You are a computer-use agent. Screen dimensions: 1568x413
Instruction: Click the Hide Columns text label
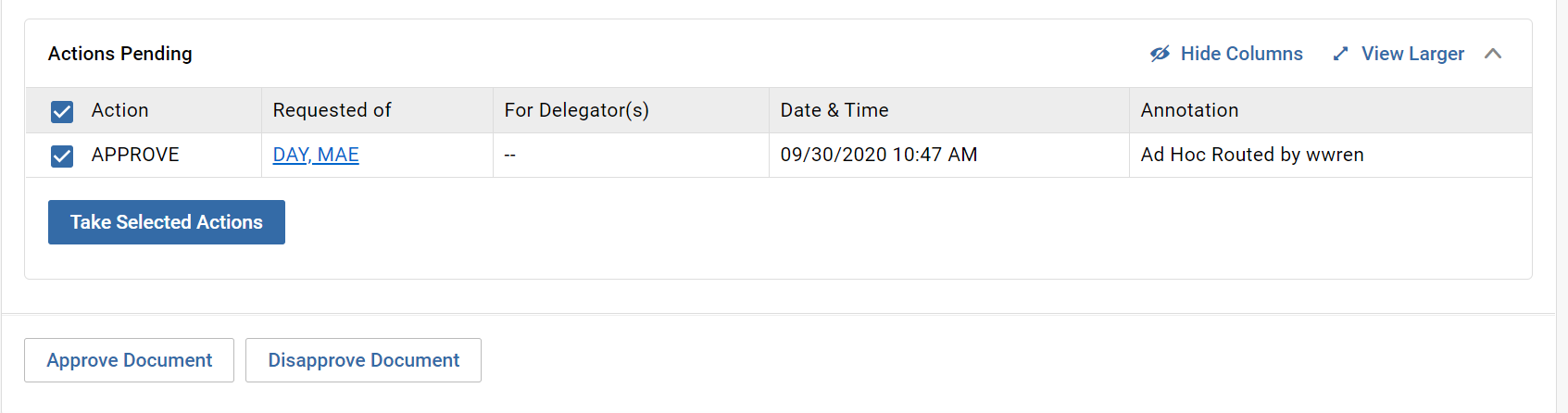[1241, 54]
